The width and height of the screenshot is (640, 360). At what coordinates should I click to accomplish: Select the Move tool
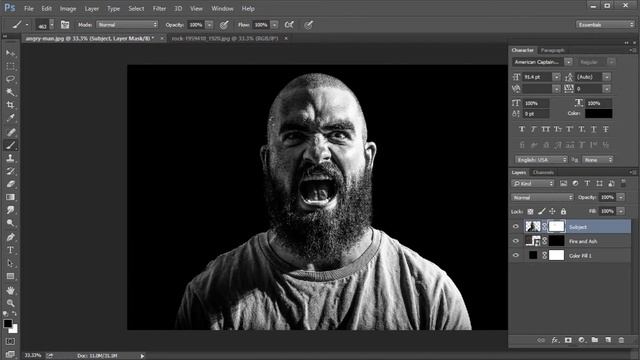click(x=10, y=53)
